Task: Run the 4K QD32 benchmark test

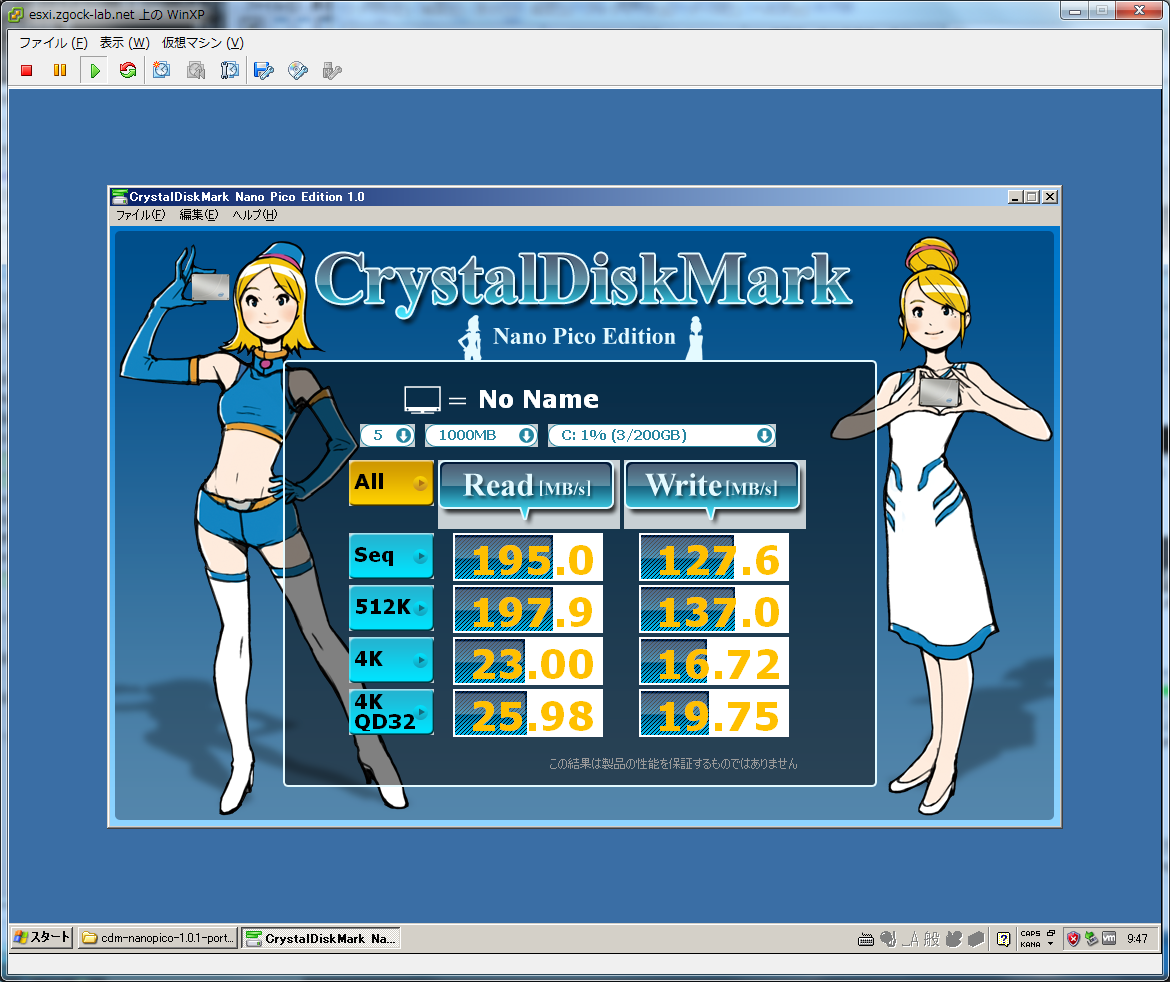Action: click(391, 712)
